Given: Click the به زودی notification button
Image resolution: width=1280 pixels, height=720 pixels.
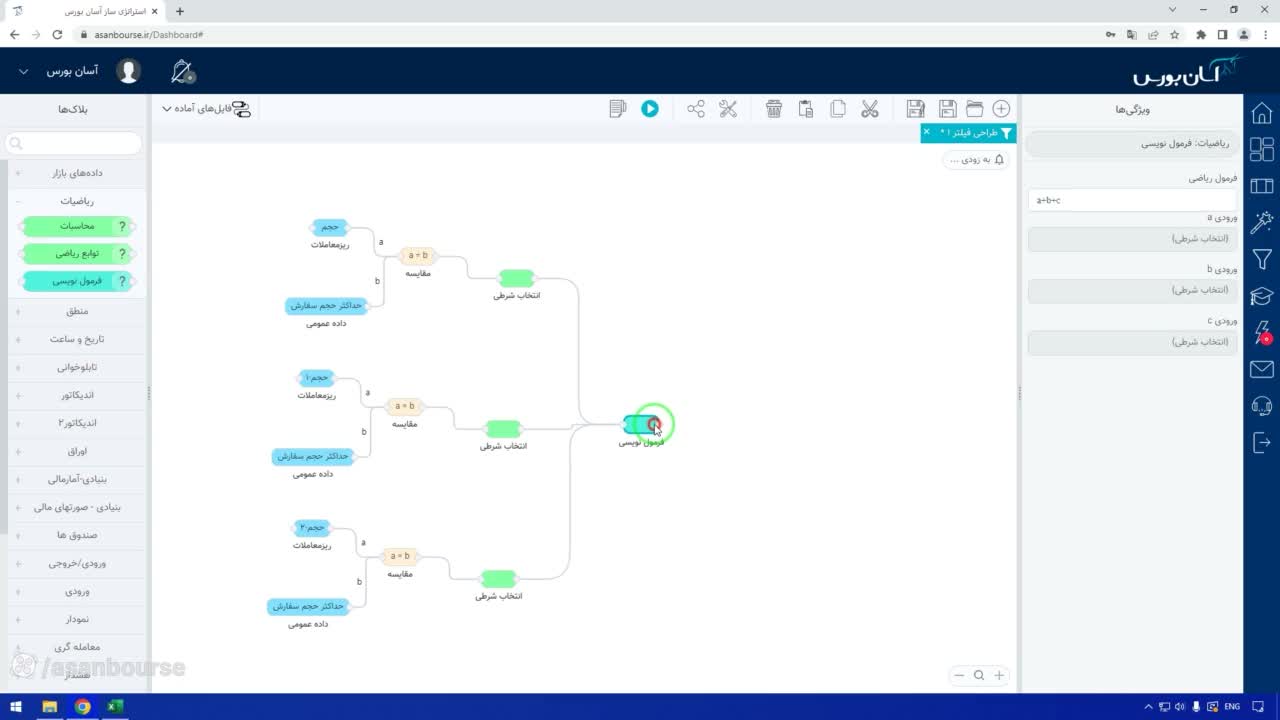Looking at the screenshot, I should pyautogui.click(x=976, y=160).
